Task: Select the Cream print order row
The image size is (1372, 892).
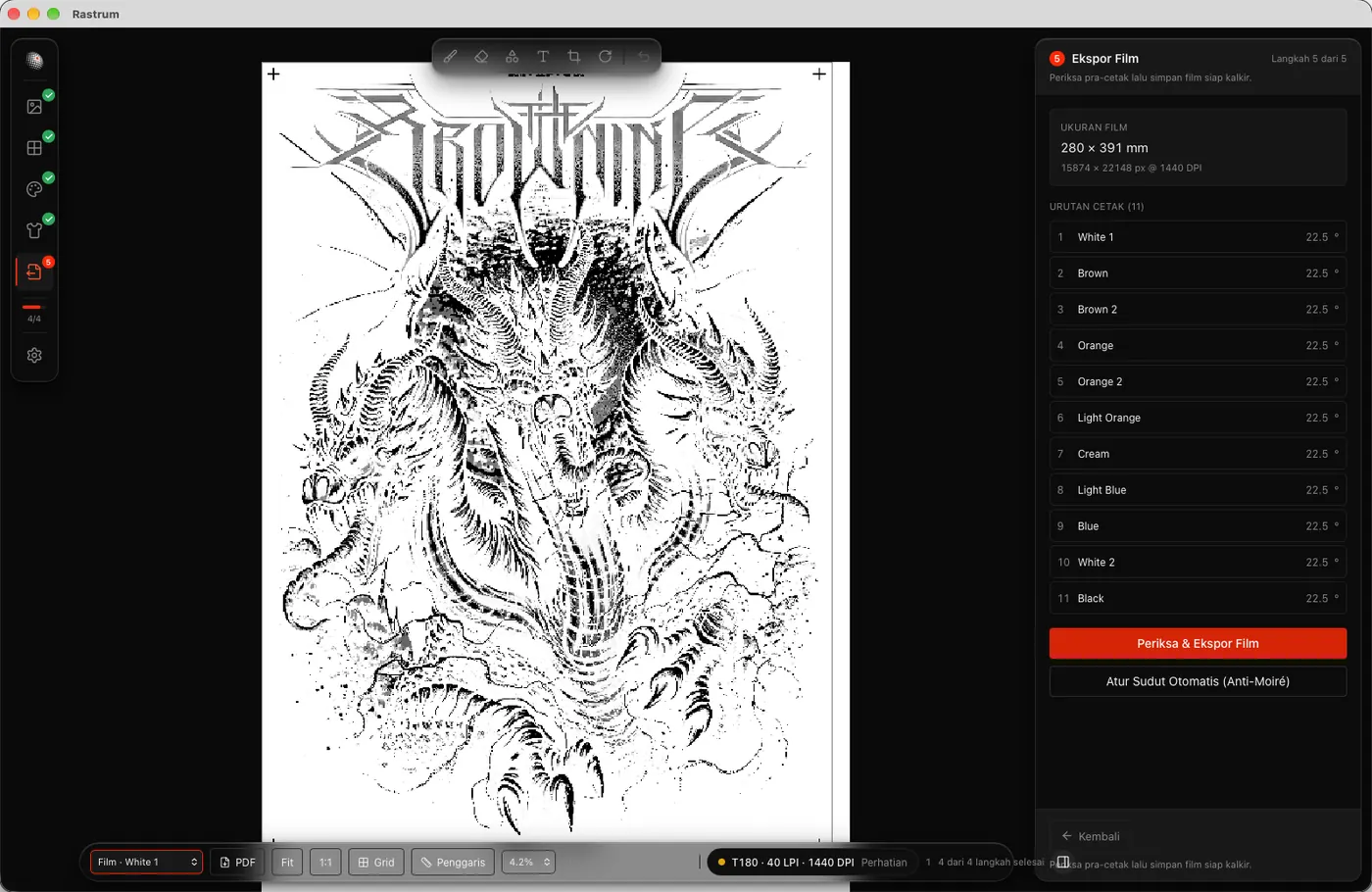Action: 1198,455
